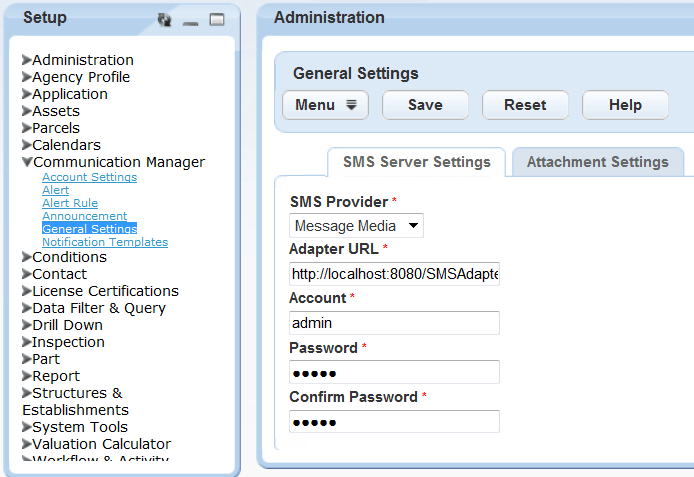Click the refresh icon in Setup header
The width and height of the screenshot is (694, 477).
165,19
